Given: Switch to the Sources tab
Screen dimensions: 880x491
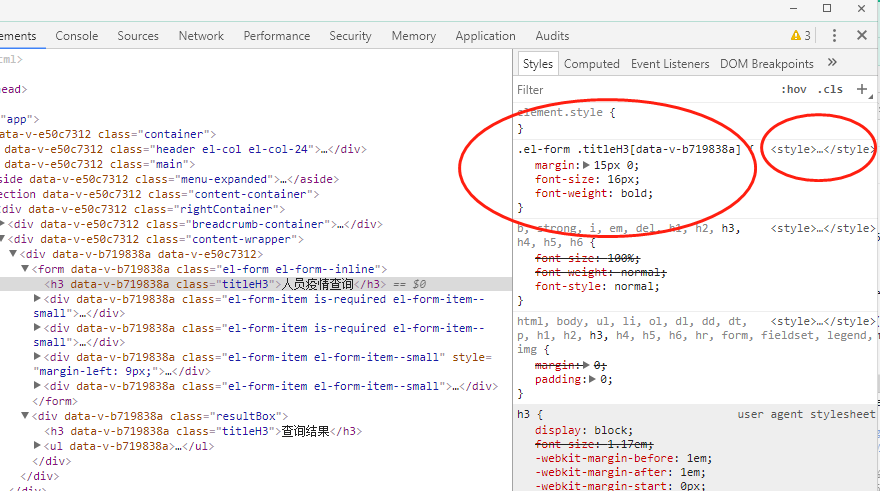Looking at the screenshot, I should (x=138, y=36).
